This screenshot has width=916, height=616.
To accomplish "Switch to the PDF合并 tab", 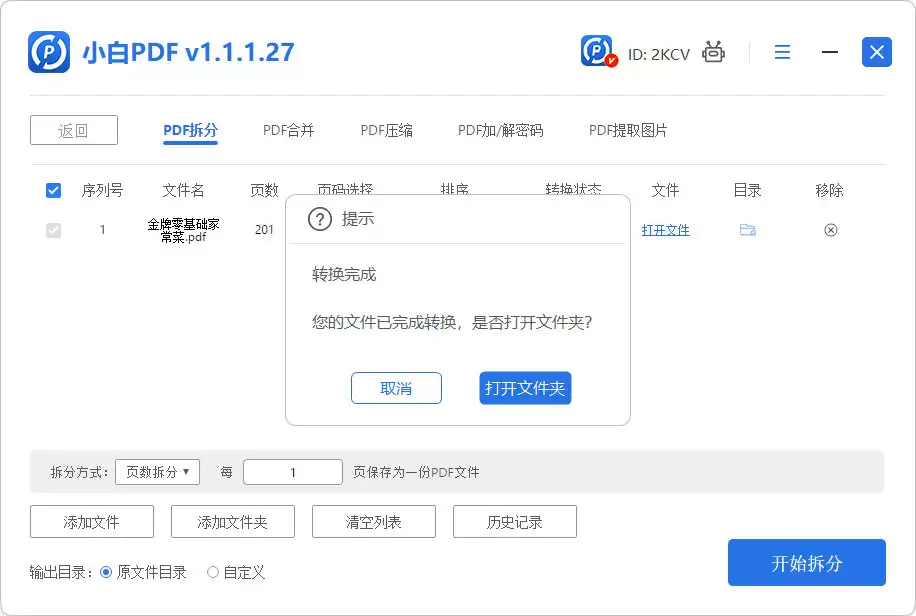I will coord(288,130).
